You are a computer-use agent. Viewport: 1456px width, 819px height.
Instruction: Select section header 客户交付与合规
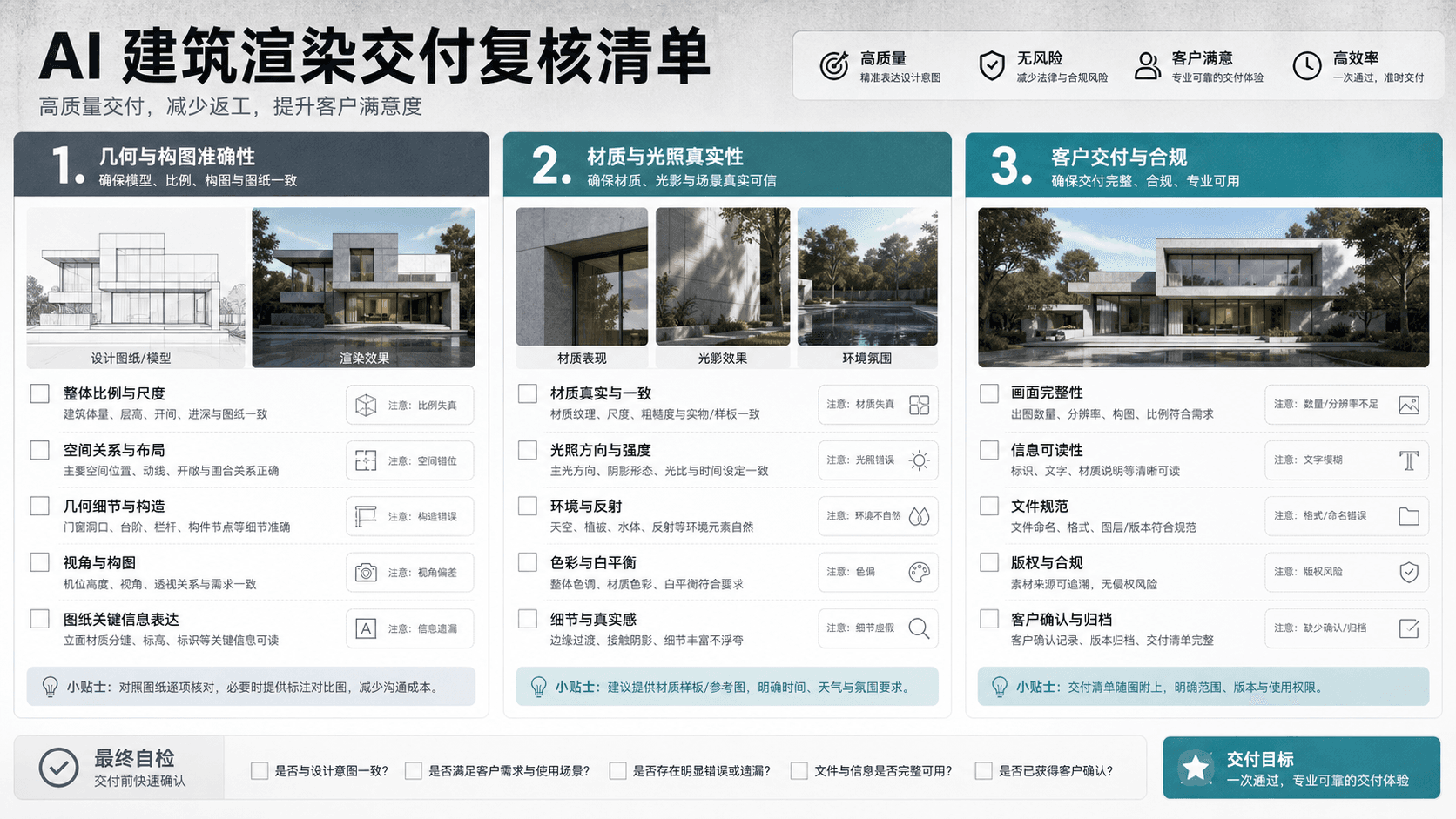point(1203,164)
